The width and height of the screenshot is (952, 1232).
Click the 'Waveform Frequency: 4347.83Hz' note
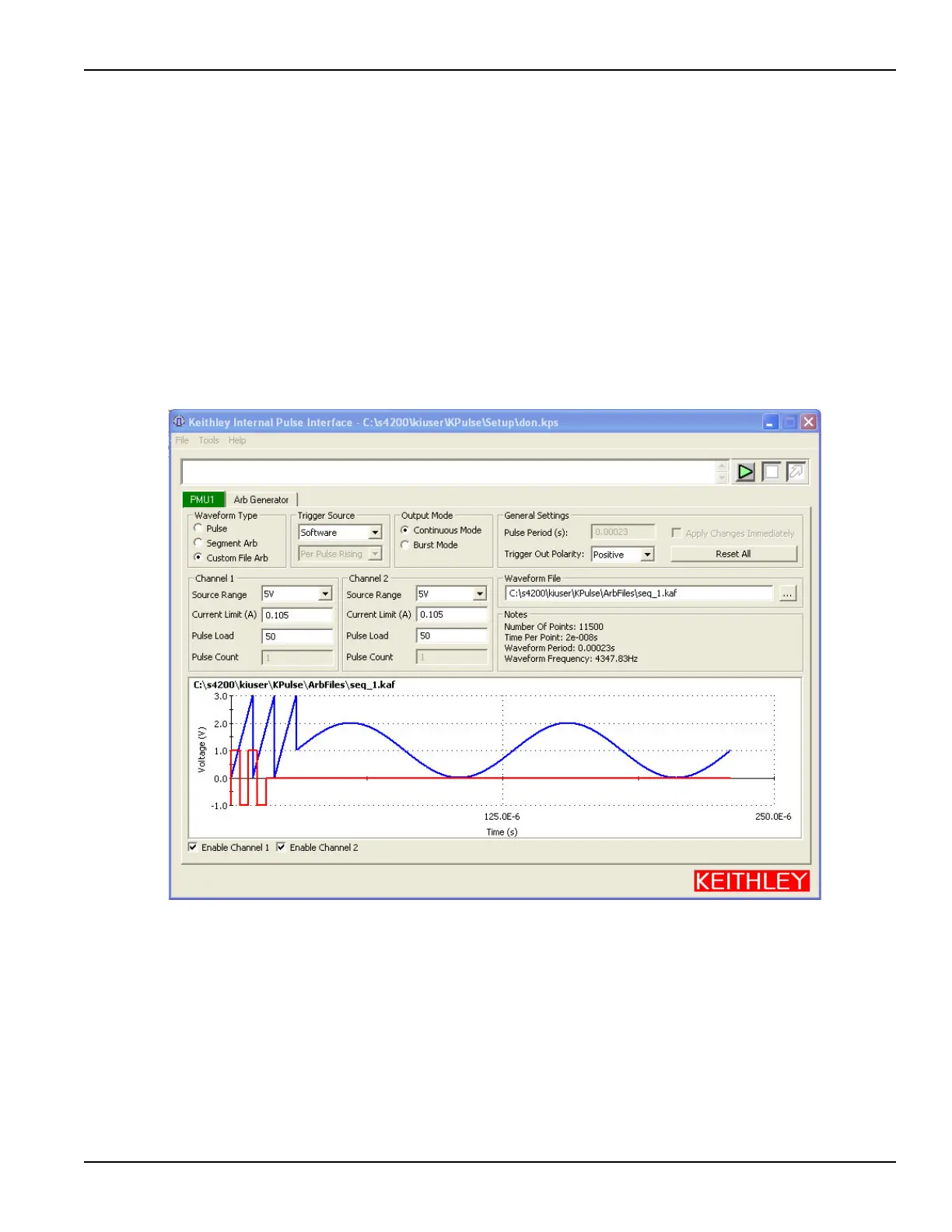click(571, 659)
